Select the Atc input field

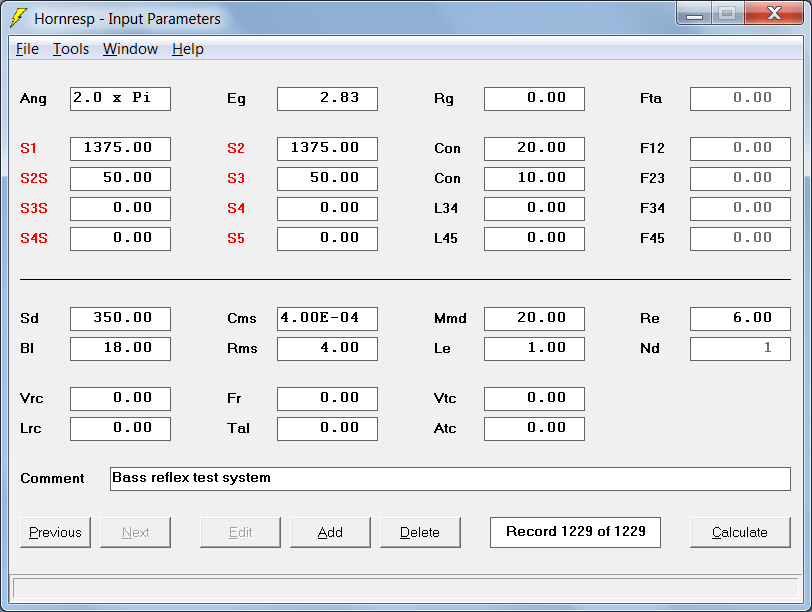click(534, 429)
